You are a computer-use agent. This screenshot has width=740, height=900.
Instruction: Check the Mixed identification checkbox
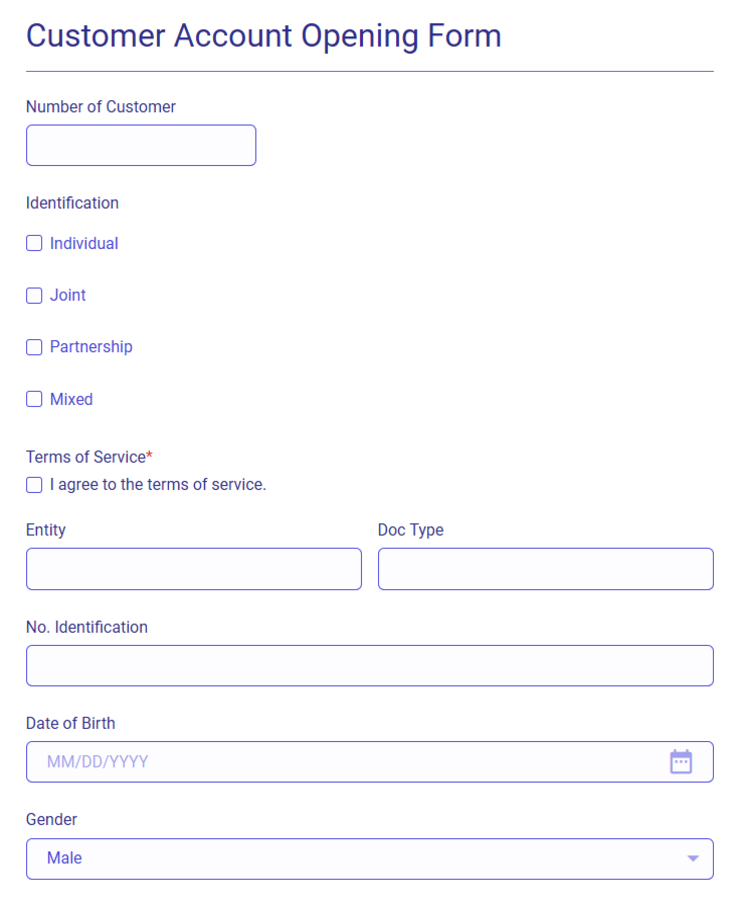(x=33, y=399)
